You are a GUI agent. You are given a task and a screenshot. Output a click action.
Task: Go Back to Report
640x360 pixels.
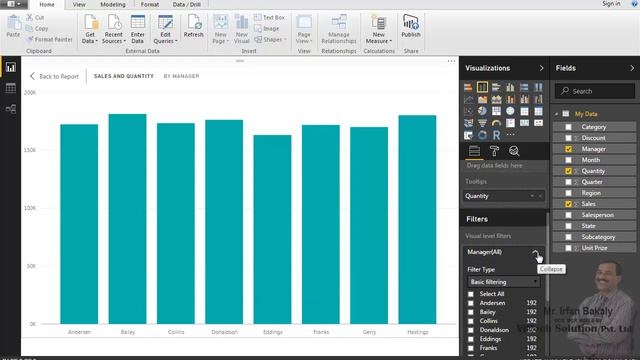pos(55,76)
